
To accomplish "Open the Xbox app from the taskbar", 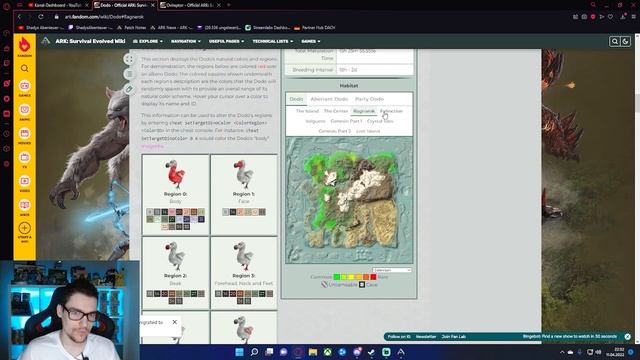I will 328,352.
